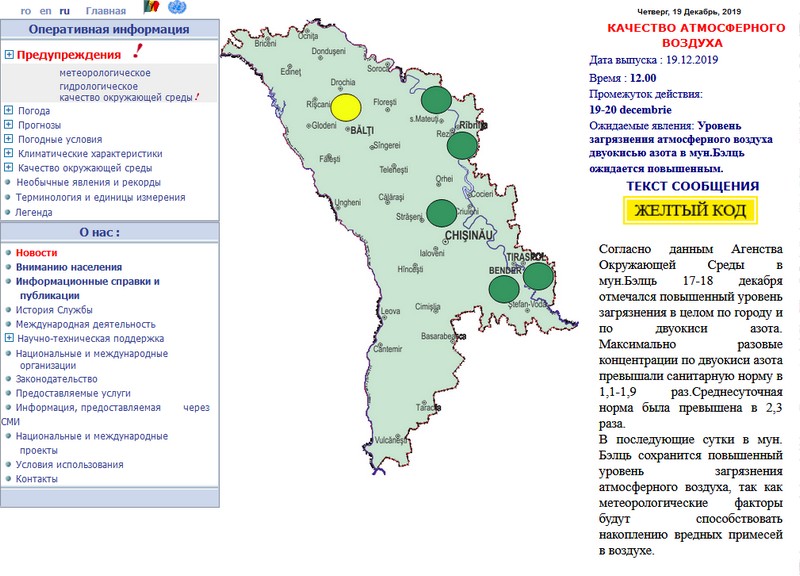Click the green circle near Rîbnița
The image size is (800, 576).
tap(461, 145)
